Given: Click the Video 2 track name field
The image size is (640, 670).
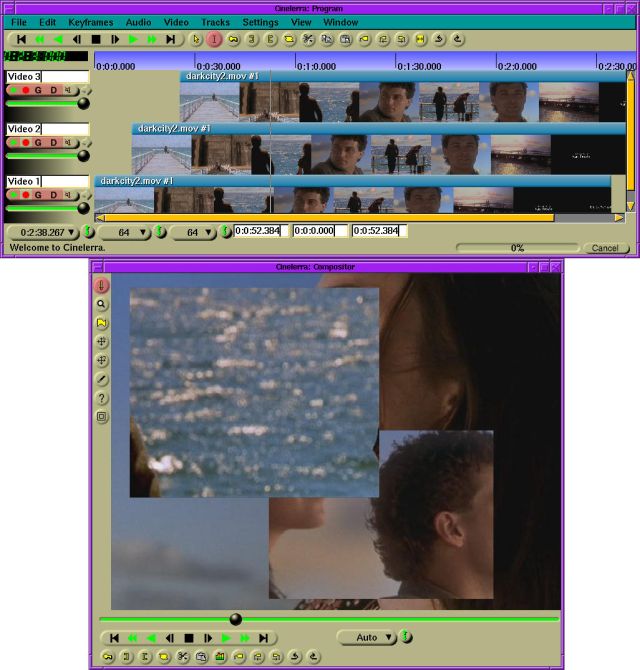Looking at the screenshot, I should [x=47, y=129].
